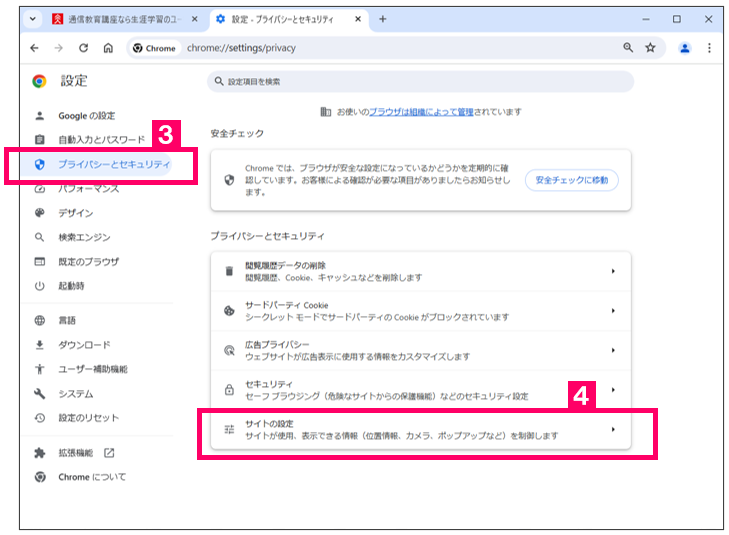Select 自動入力とパスワード in the sidebar
This screenshot has width=729, height=535.
(x=100, y=140)
